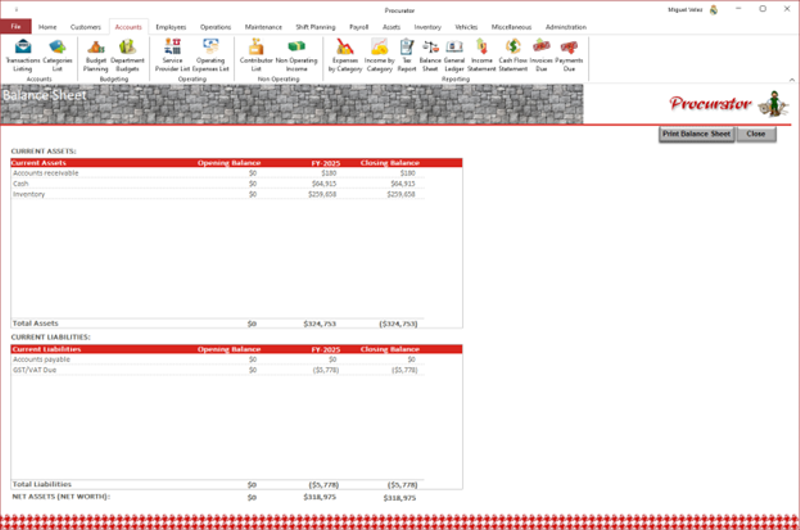View the Cash Flow Statement
This screenshot has height=530, width=800.
click(x=512, y=53)
